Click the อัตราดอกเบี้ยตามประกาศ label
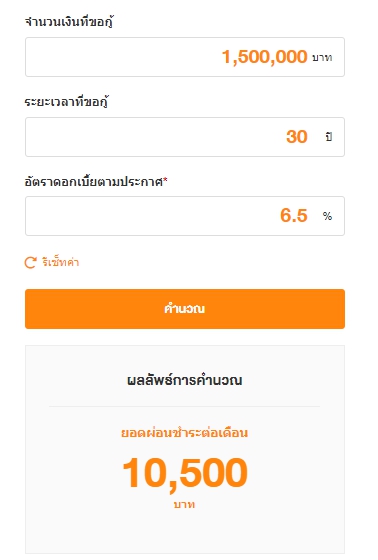This screenshot has height=560, width=378. [94, 182]
